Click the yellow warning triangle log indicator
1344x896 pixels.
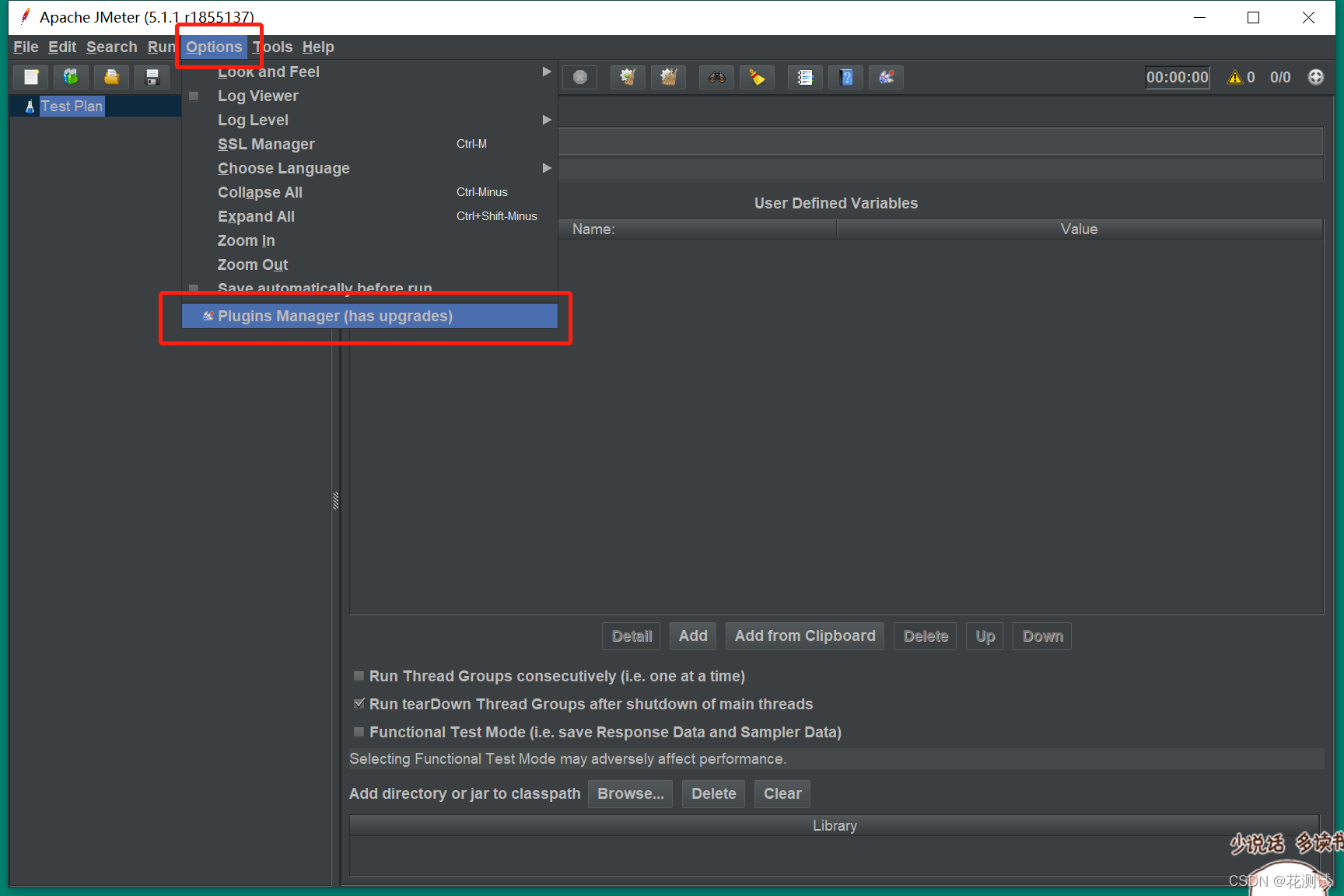coord(1234,77)
